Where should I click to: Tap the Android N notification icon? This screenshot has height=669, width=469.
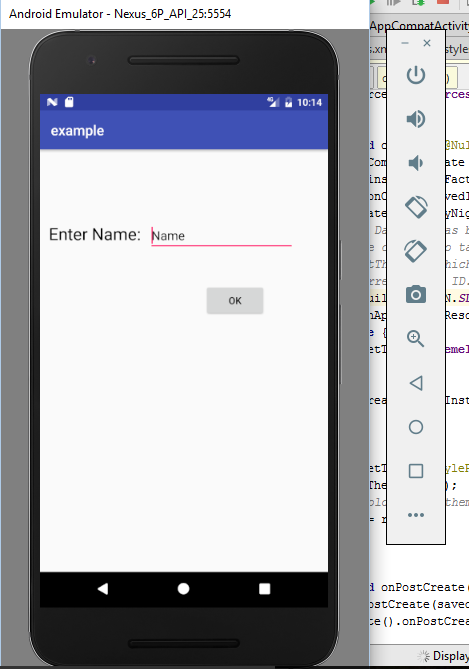(x=52, y=102)
